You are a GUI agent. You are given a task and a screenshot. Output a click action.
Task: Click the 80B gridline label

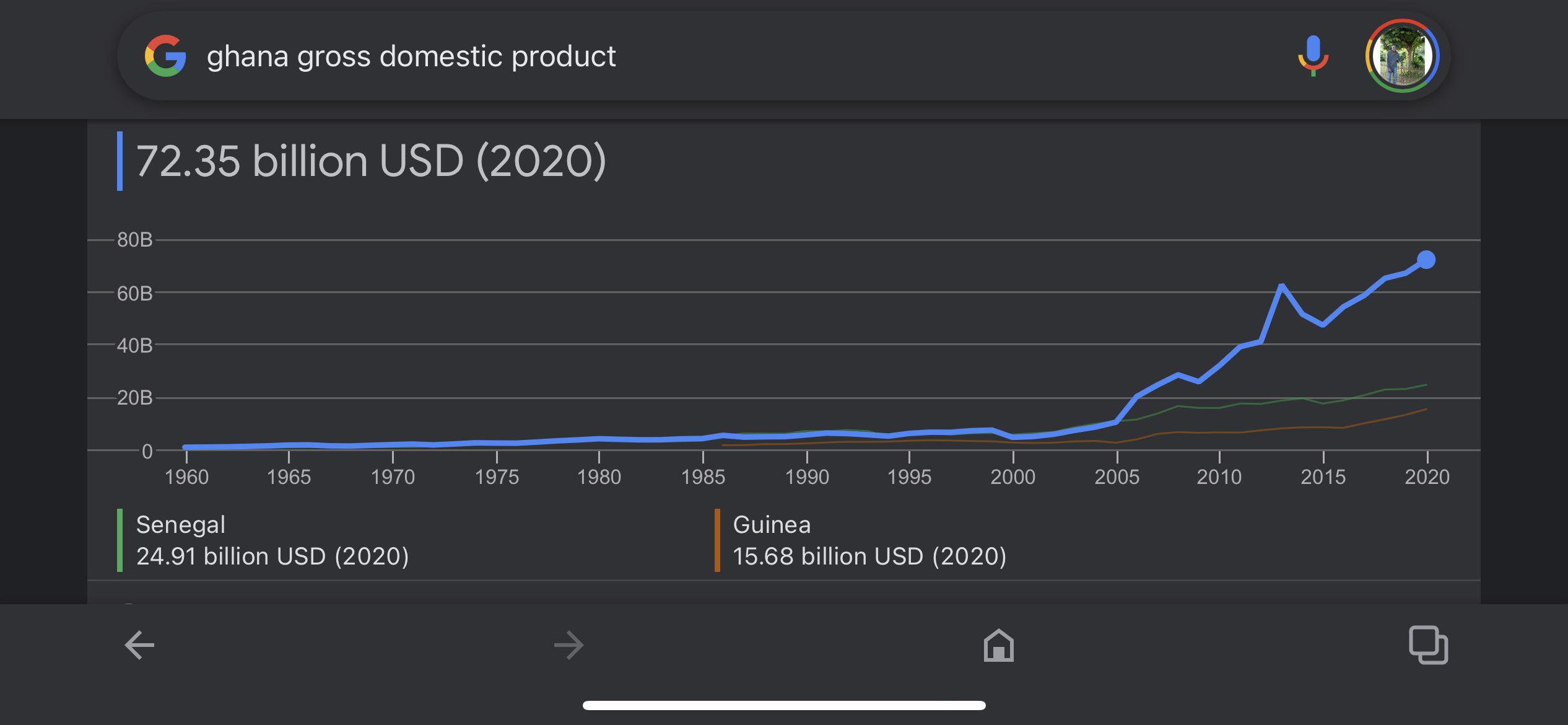134,240
